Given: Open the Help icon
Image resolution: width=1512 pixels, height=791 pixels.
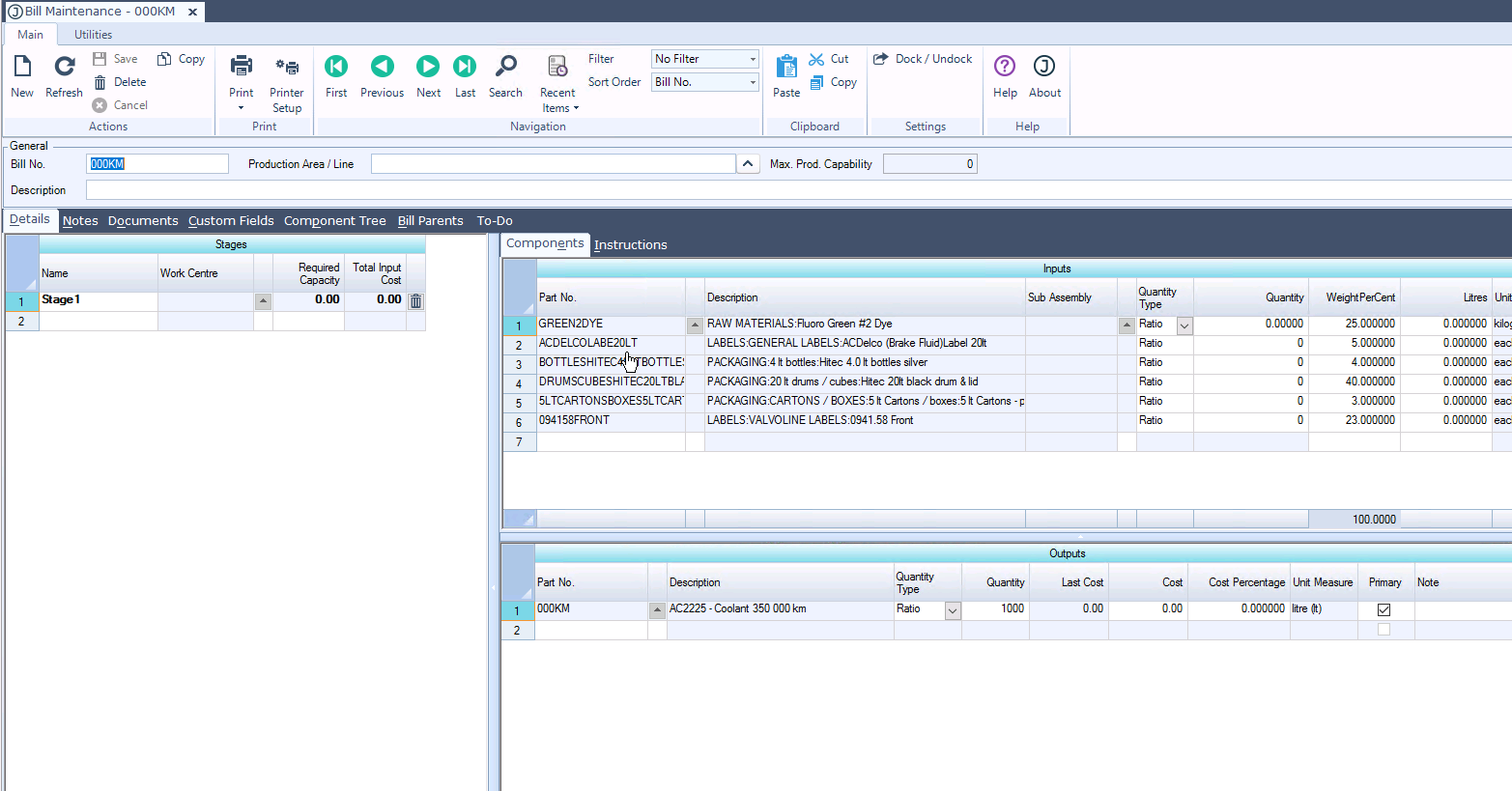Looking at the screenshot, I should click(1005, 67).
